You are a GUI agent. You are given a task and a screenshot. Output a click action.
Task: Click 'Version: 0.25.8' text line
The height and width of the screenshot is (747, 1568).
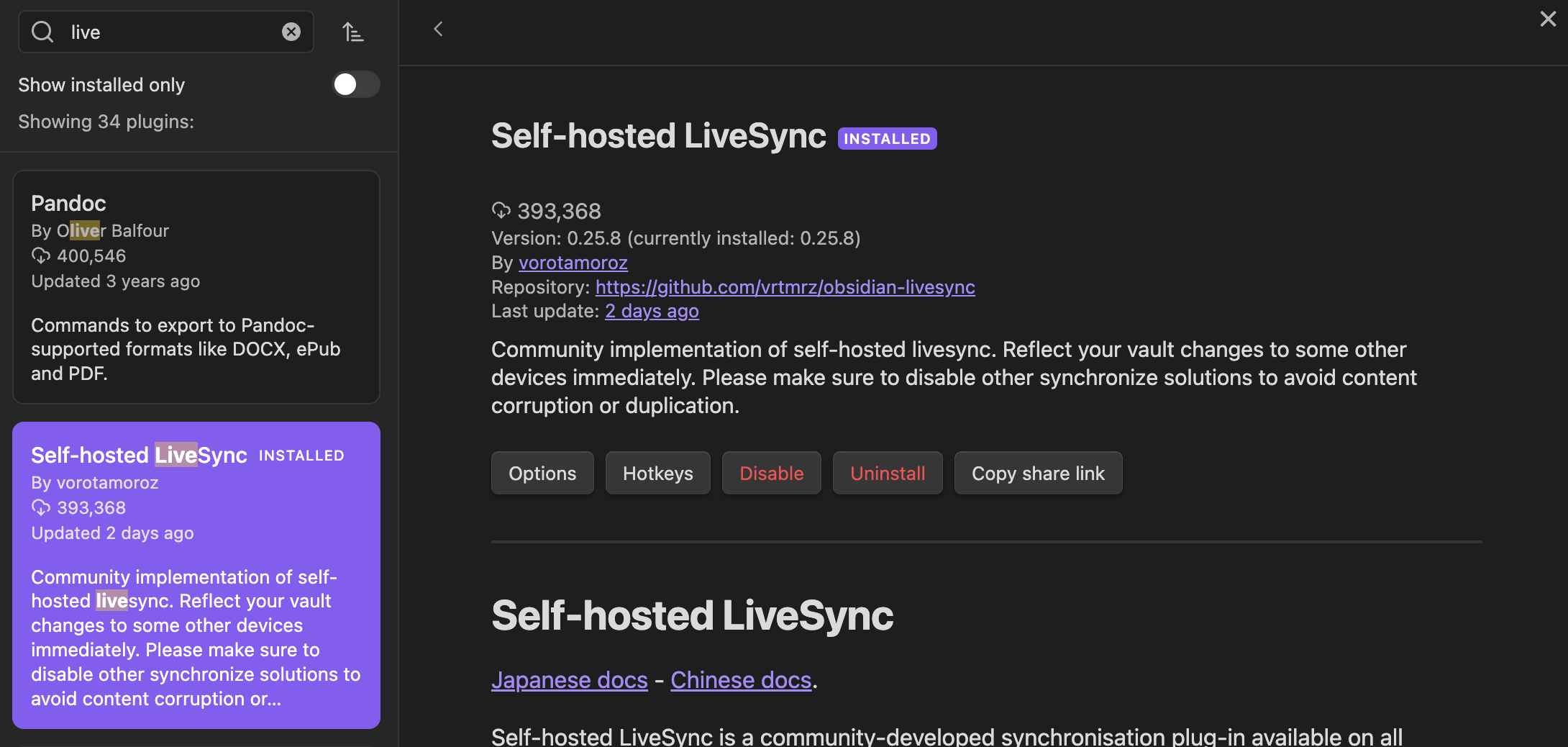click(x=675, y=238)
